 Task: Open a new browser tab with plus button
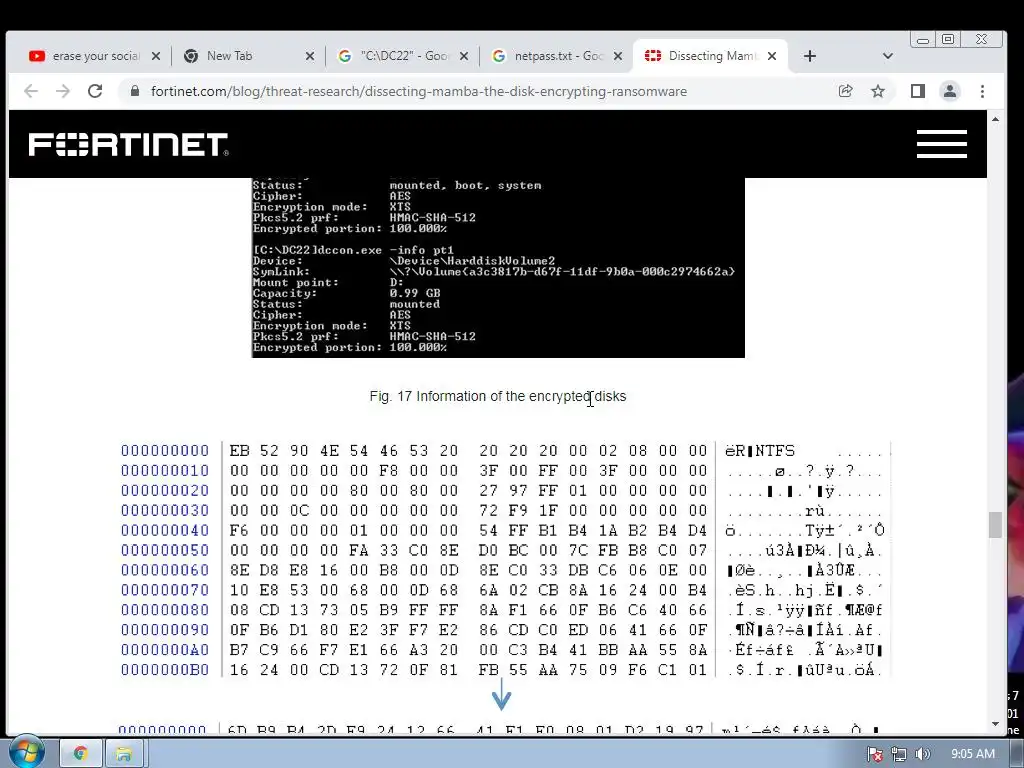pos(810,56)
